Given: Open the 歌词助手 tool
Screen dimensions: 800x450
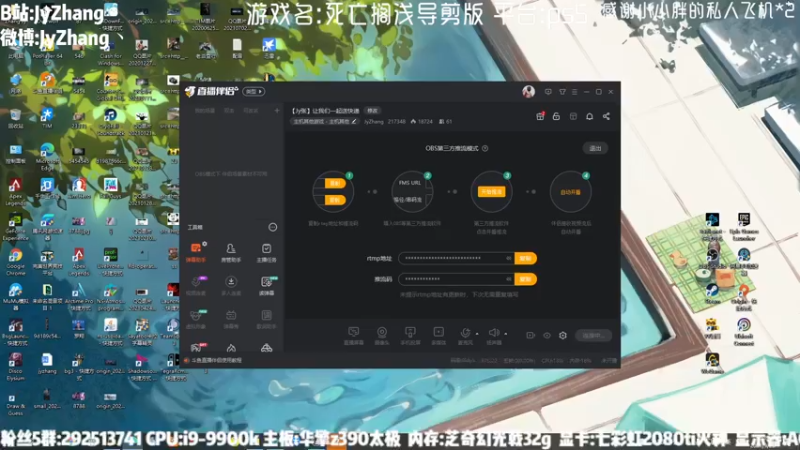Looking at the screenshot, I should pyautogui.click(x=266, y=319).
